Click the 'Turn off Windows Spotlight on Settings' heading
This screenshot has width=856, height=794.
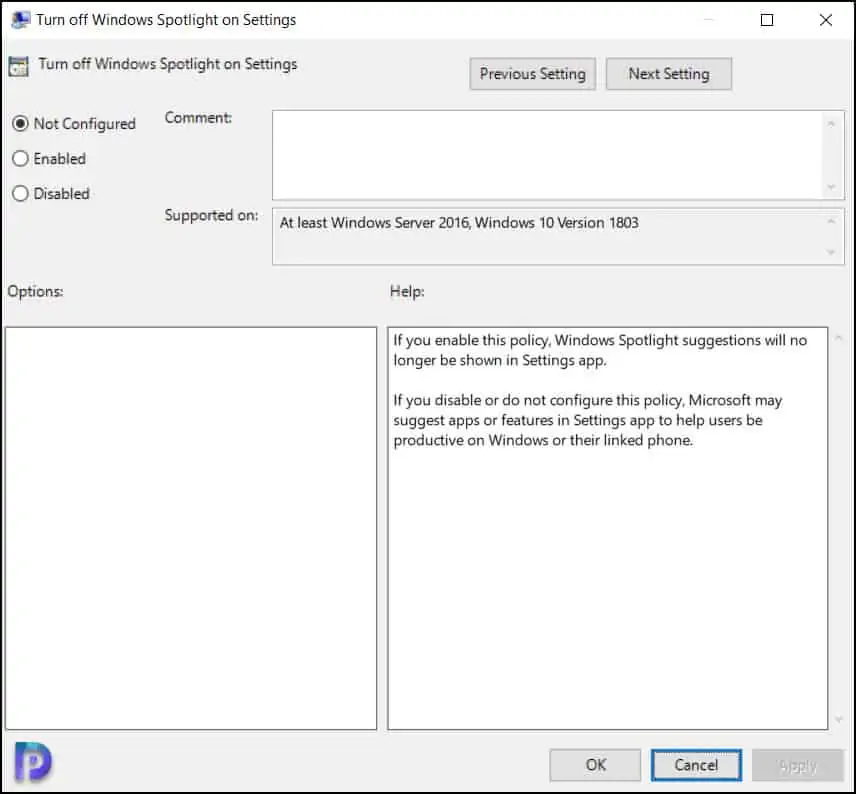tap(168, 64)
